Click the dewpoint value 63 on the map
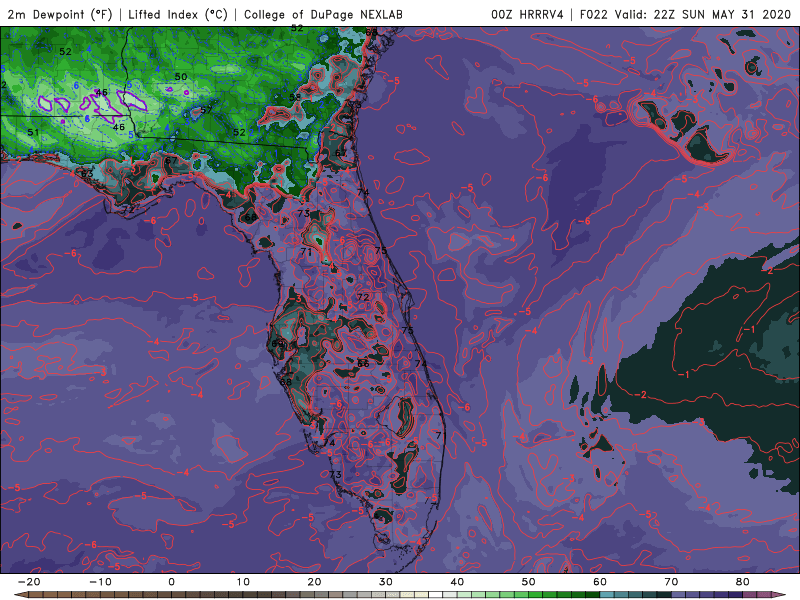 [x=87, y=173]
